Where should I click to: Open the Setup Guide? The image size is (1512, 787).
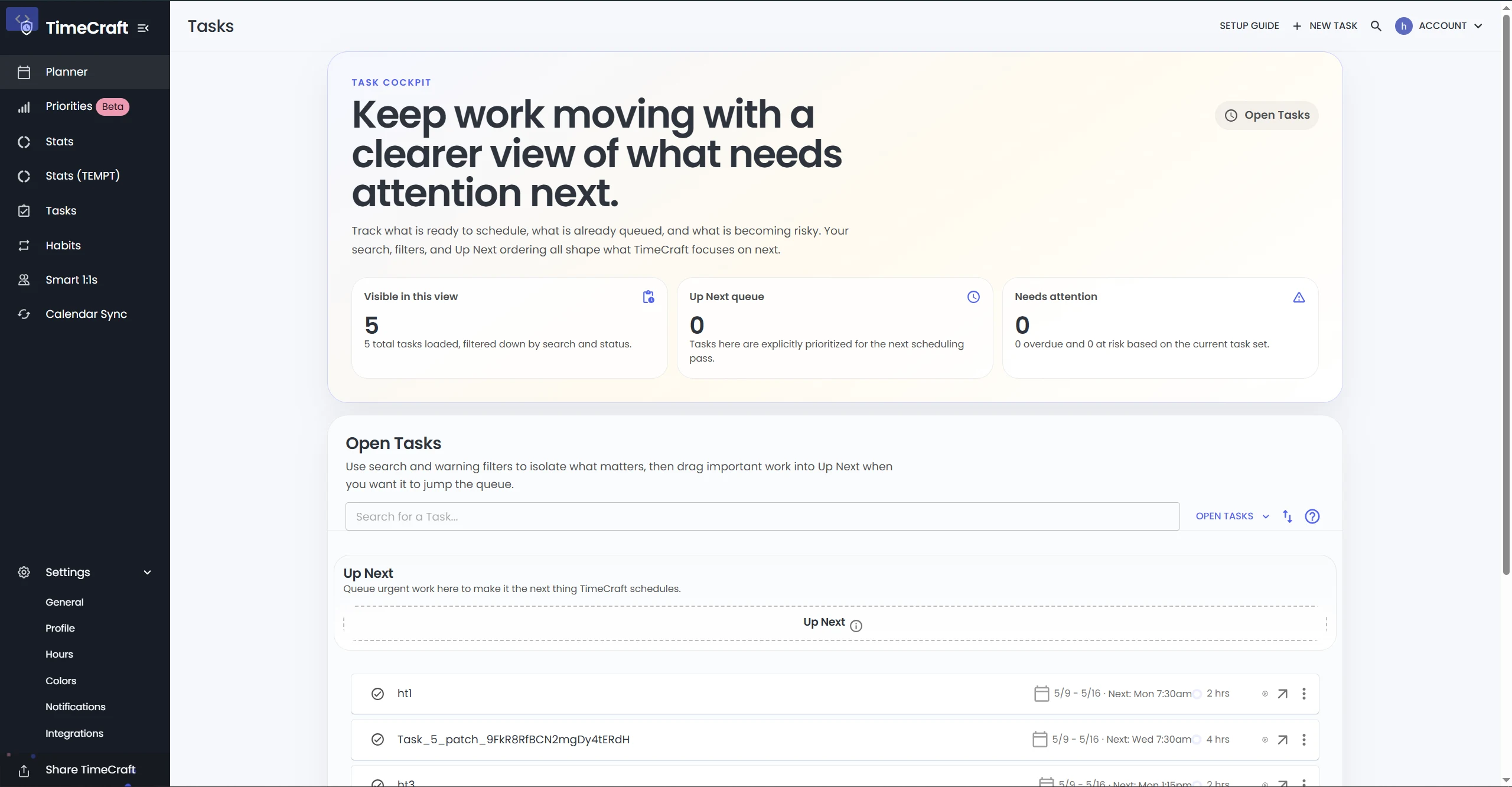click(x=1249, y=26)
